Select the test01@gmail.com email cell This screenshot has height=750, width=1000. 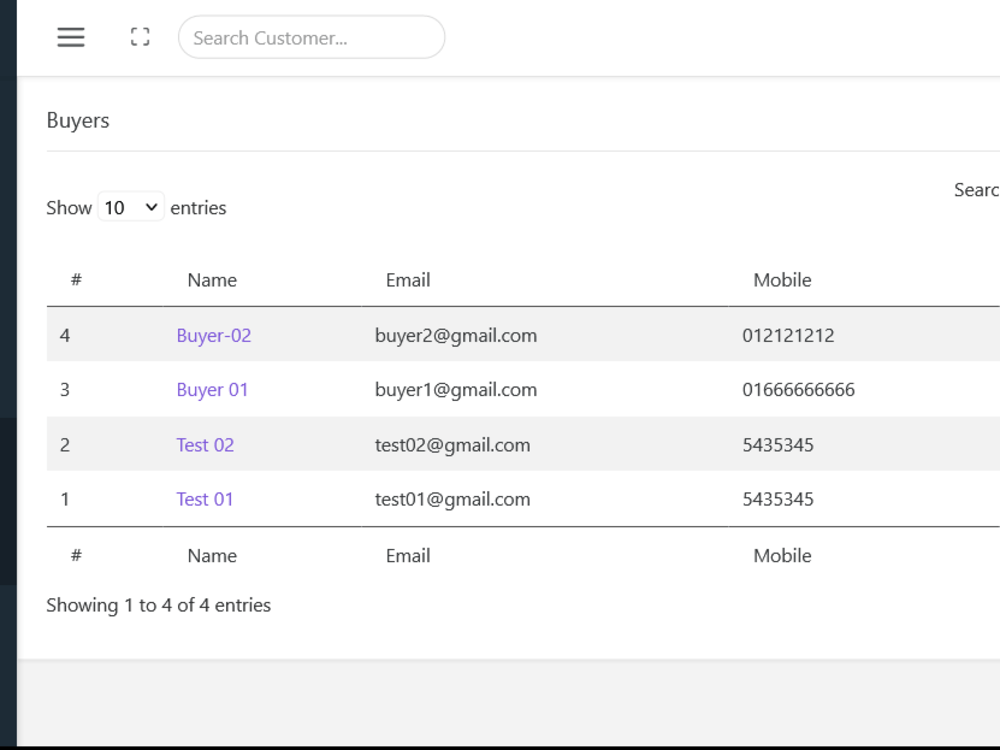pyautogui.click(x=453, y=499)
